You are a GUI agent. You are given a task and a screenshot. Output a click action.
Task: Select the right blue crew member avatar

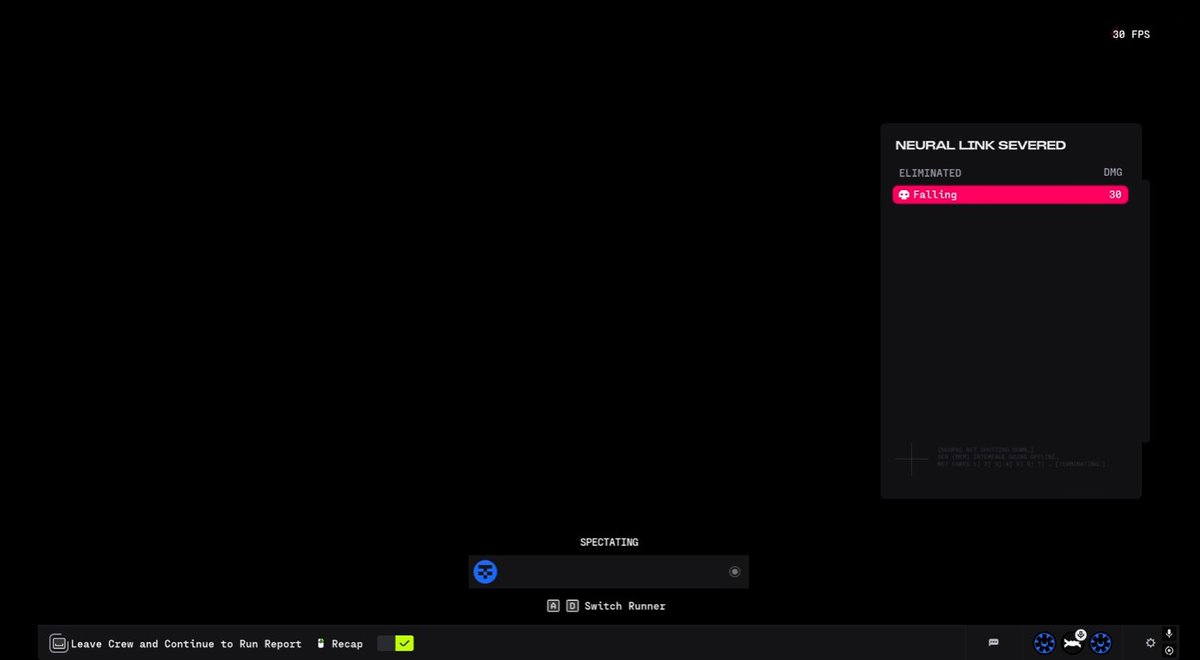click(x=1101, y=643)
